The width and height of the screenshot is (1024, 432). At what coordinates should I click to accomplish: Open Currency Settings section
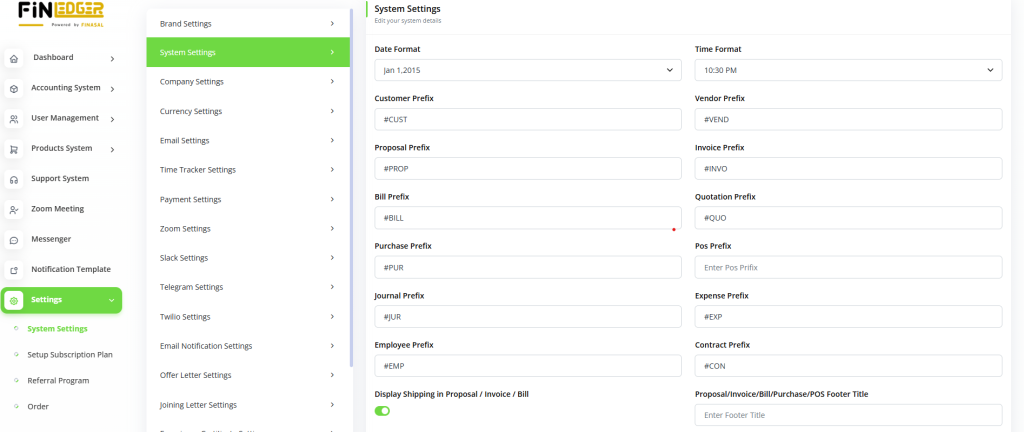coord(247,111)
